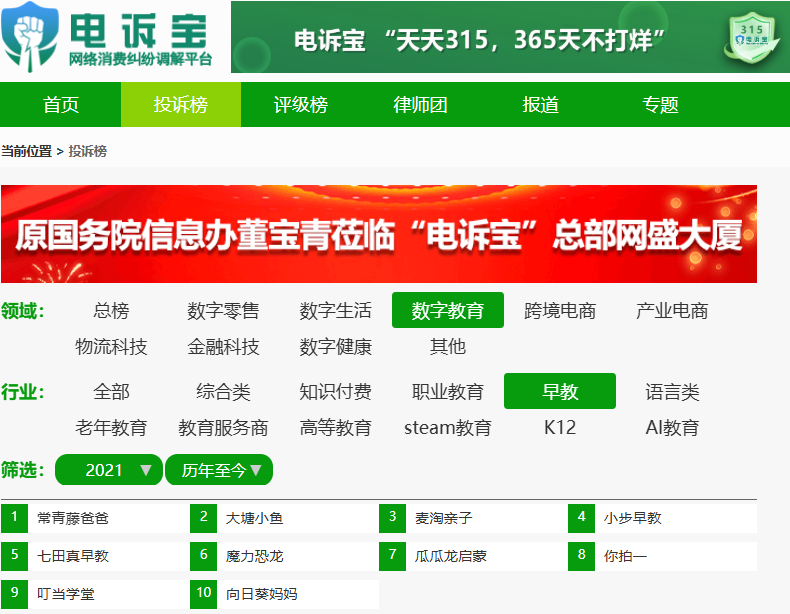This screenshot has width=790, height=614.
Task: Open the red 总部网盛大厦 banner
Action: click(x=379, y=234)
